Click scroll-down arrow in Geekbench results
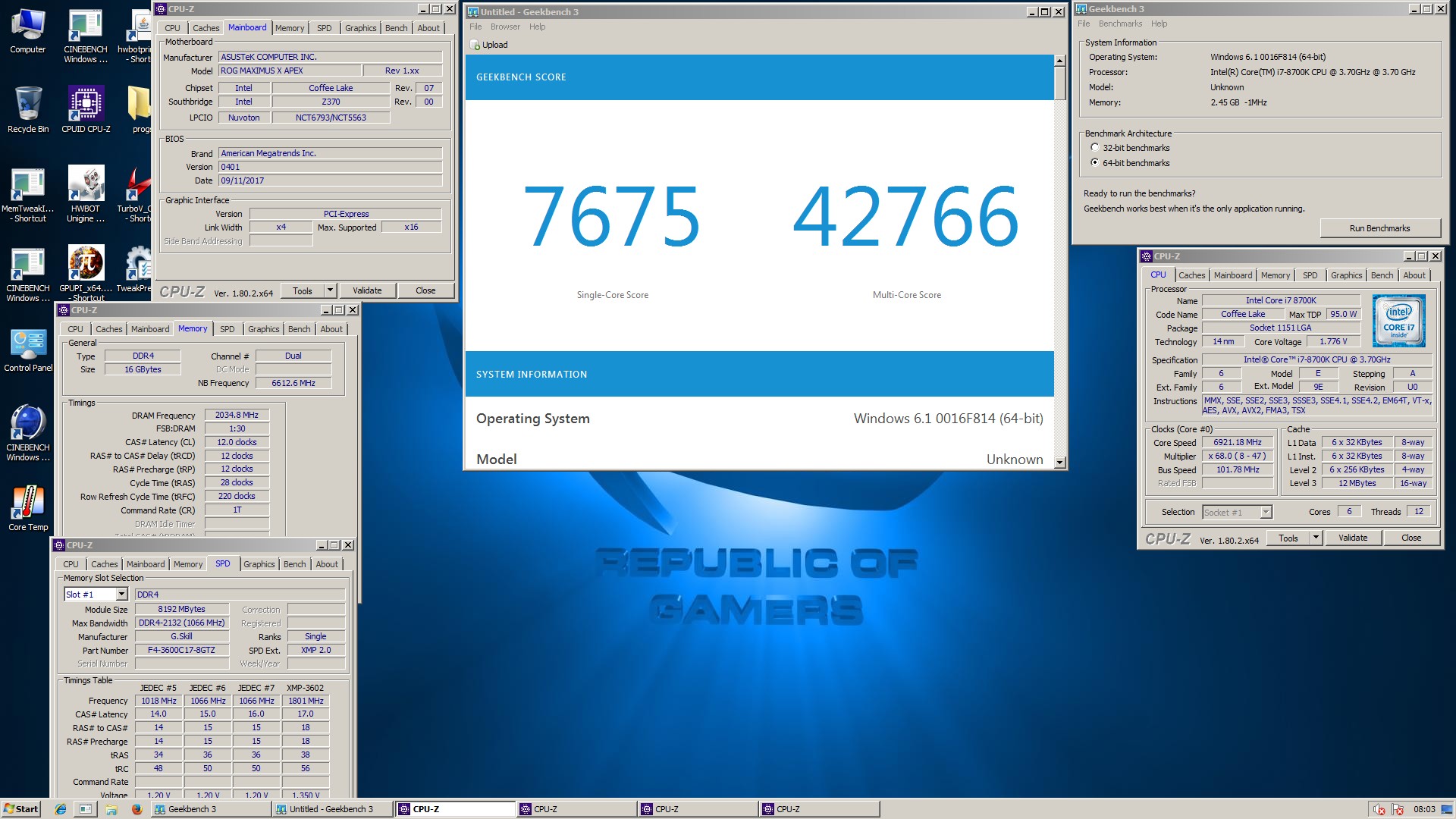Image resolution: width=1456 pixels, height=819 pixels. coord(1059,462)
